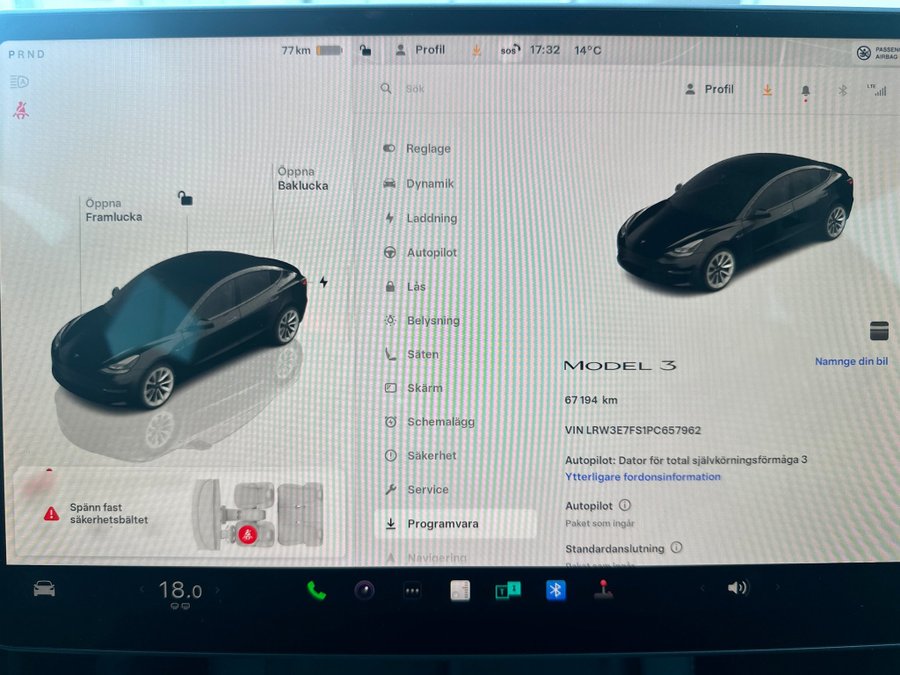Expand the info icon next to Standardanslutning
Screen dimensions: 900x675
coord(676,548)
